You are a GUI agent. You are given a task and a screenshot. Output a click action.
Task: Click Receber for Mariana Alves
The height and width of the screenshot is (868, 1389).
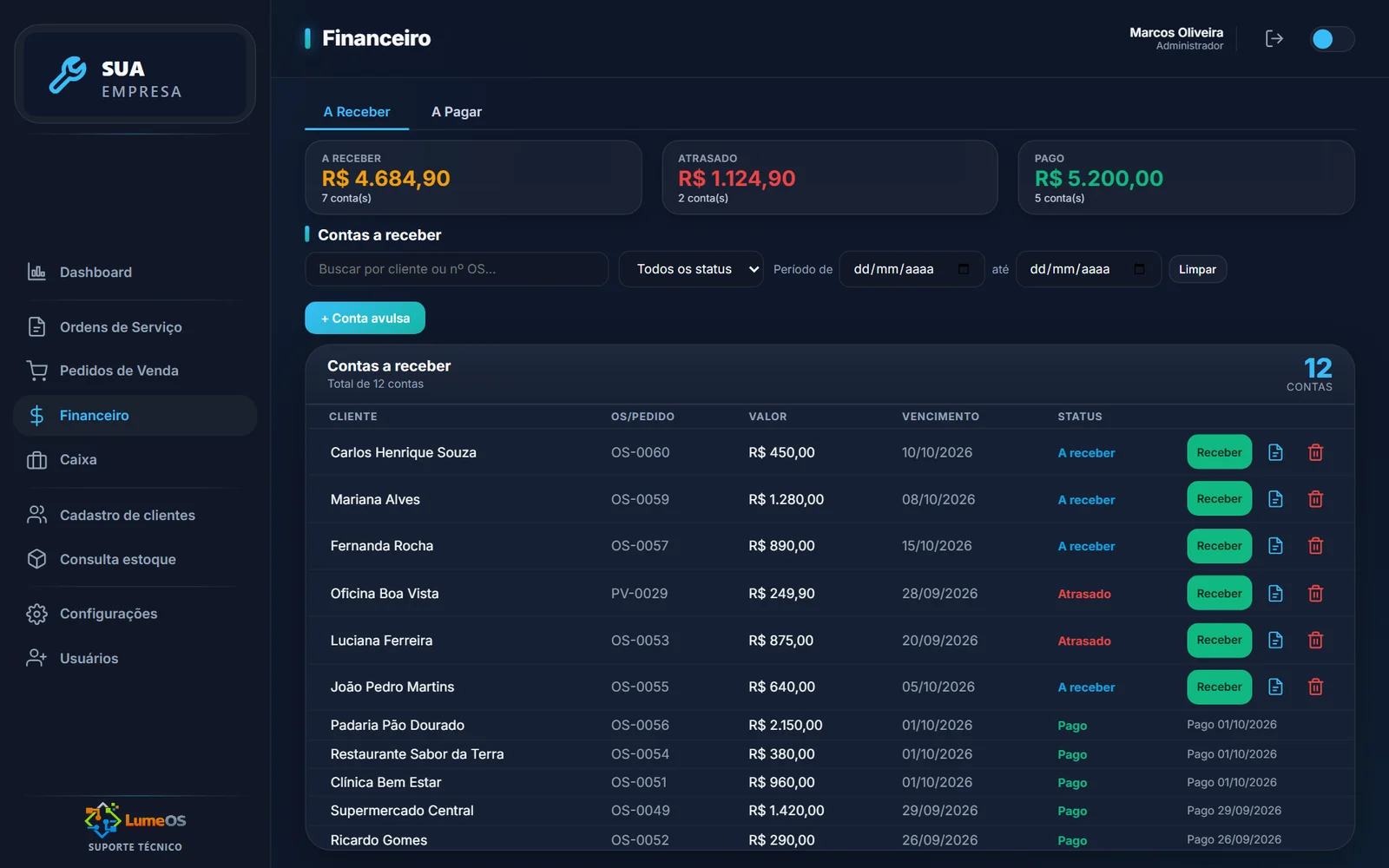tap(1219, 499)
